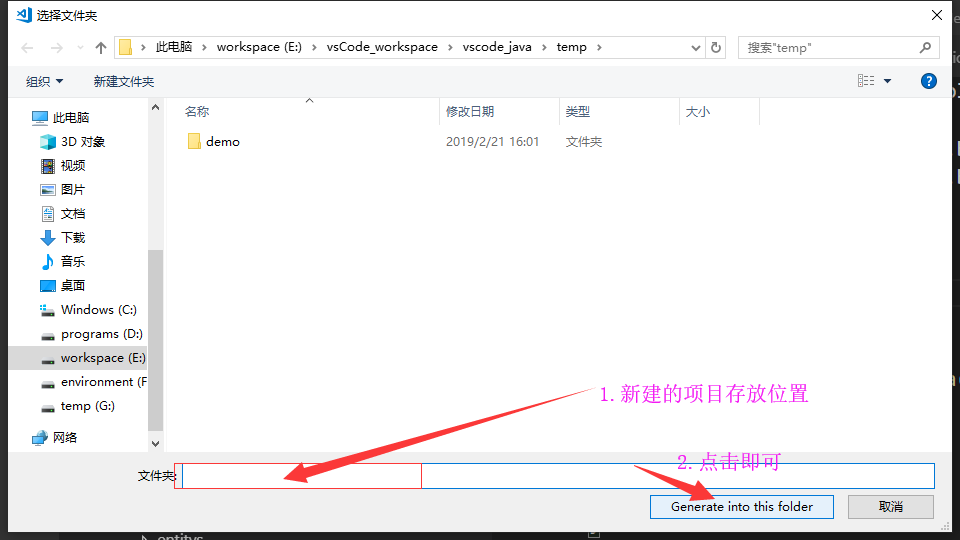This screenshot has height=540, width=960.
Task: Change the view layout icon
Action: [866, 81]
